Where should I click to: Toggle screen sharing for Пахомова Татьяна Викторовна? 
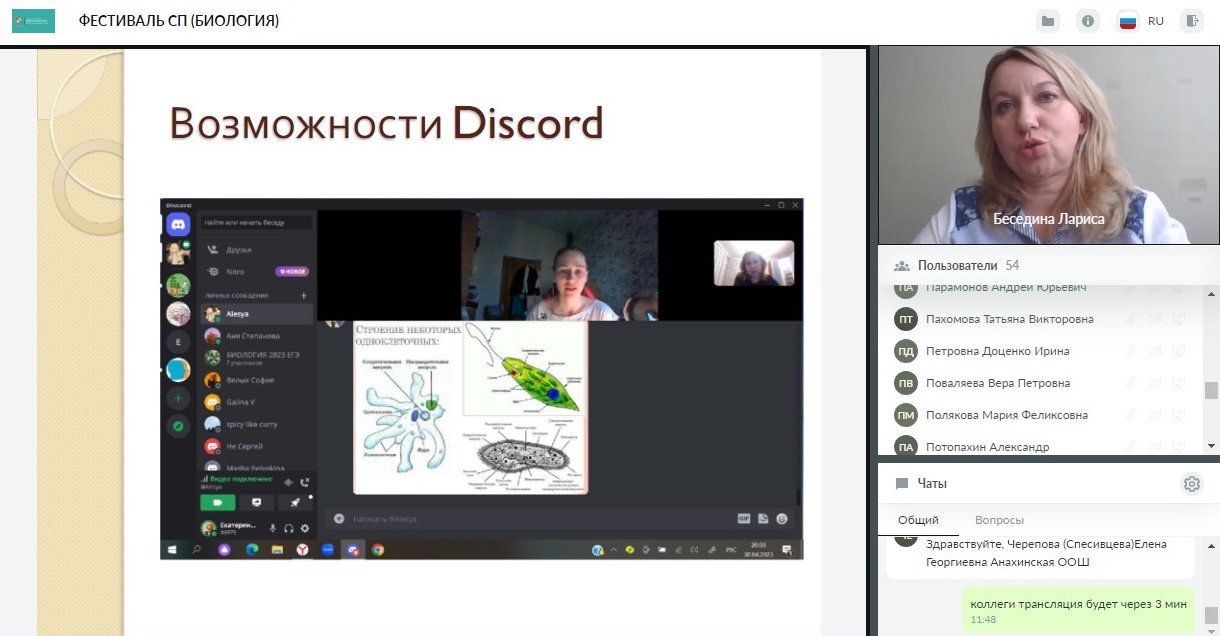coord(1179,319)
